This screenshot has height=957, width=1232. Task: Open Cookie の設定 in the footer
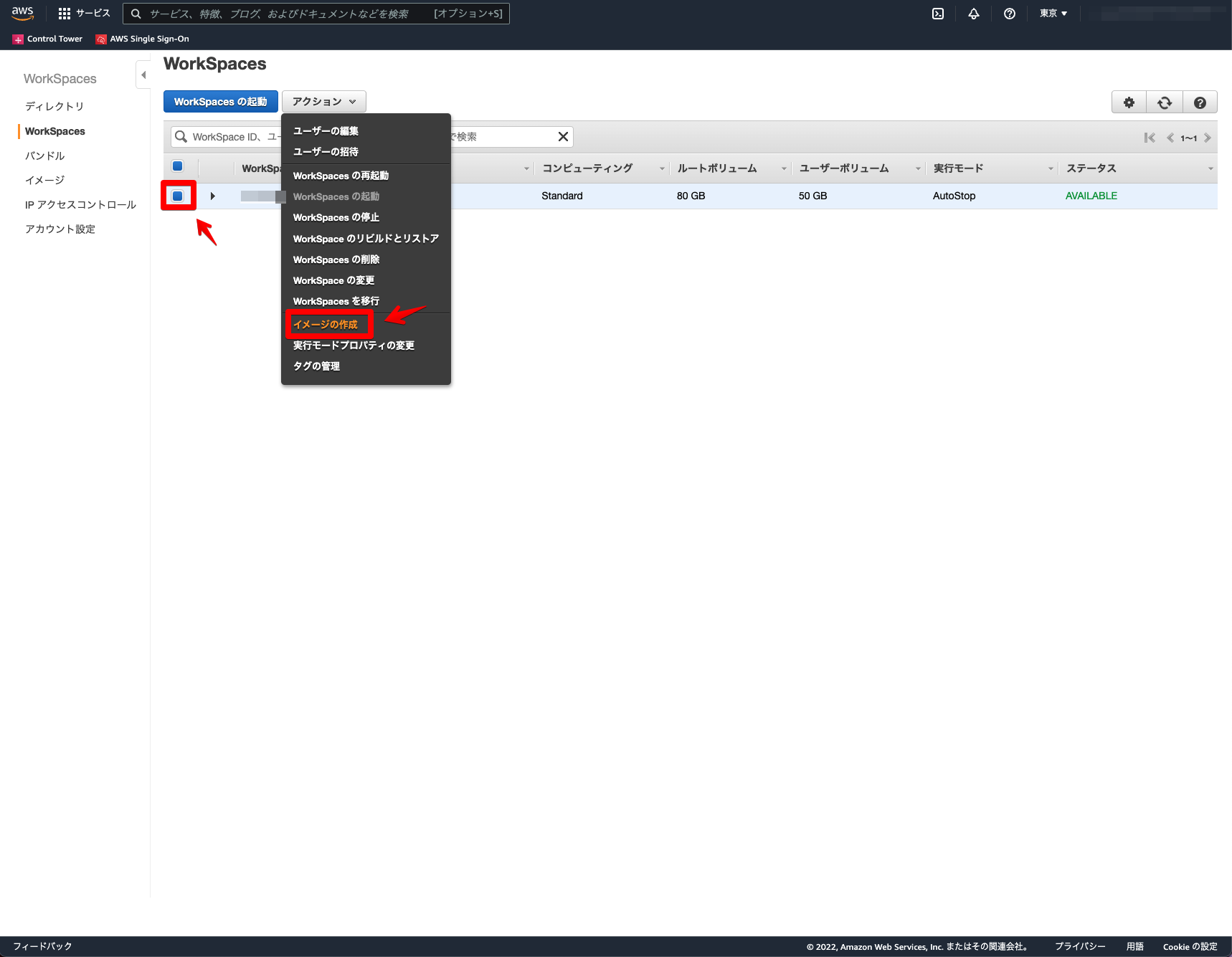1190,946
